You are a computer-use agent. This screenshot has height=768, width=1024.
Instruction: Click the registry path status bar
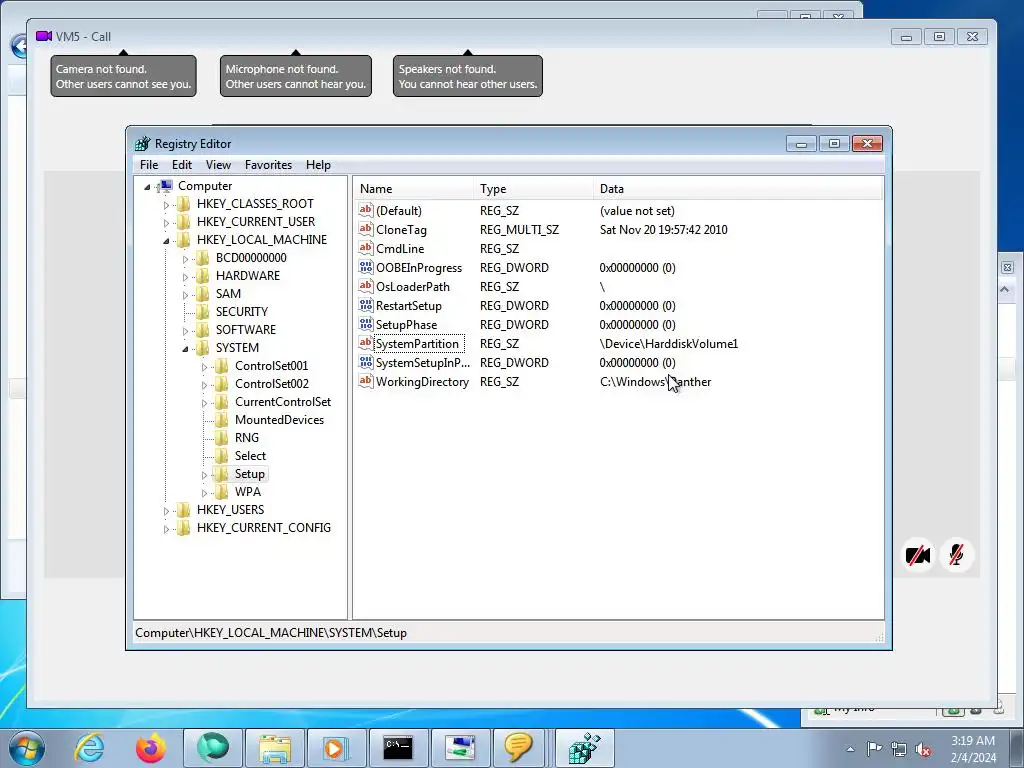[x=509, y=633]
